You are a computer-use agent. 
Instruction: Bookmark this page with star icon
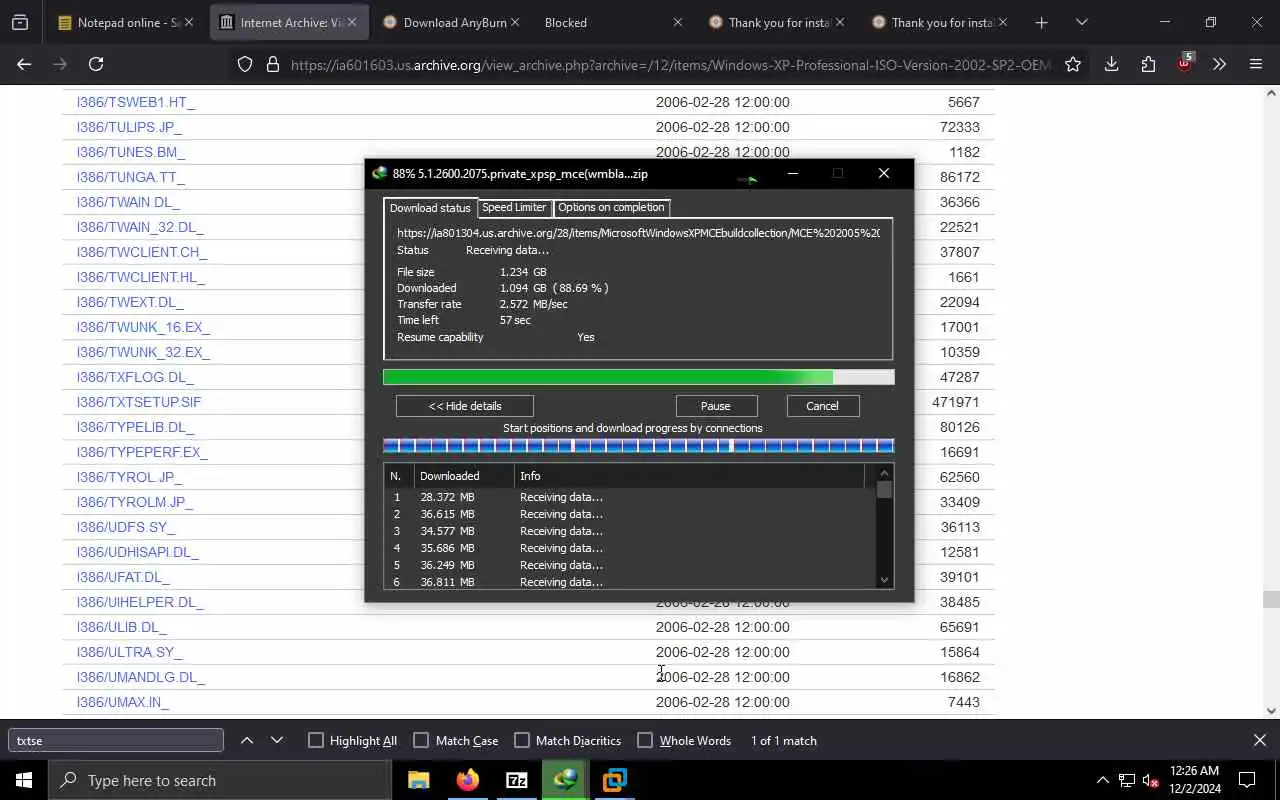pos(1073,64)
